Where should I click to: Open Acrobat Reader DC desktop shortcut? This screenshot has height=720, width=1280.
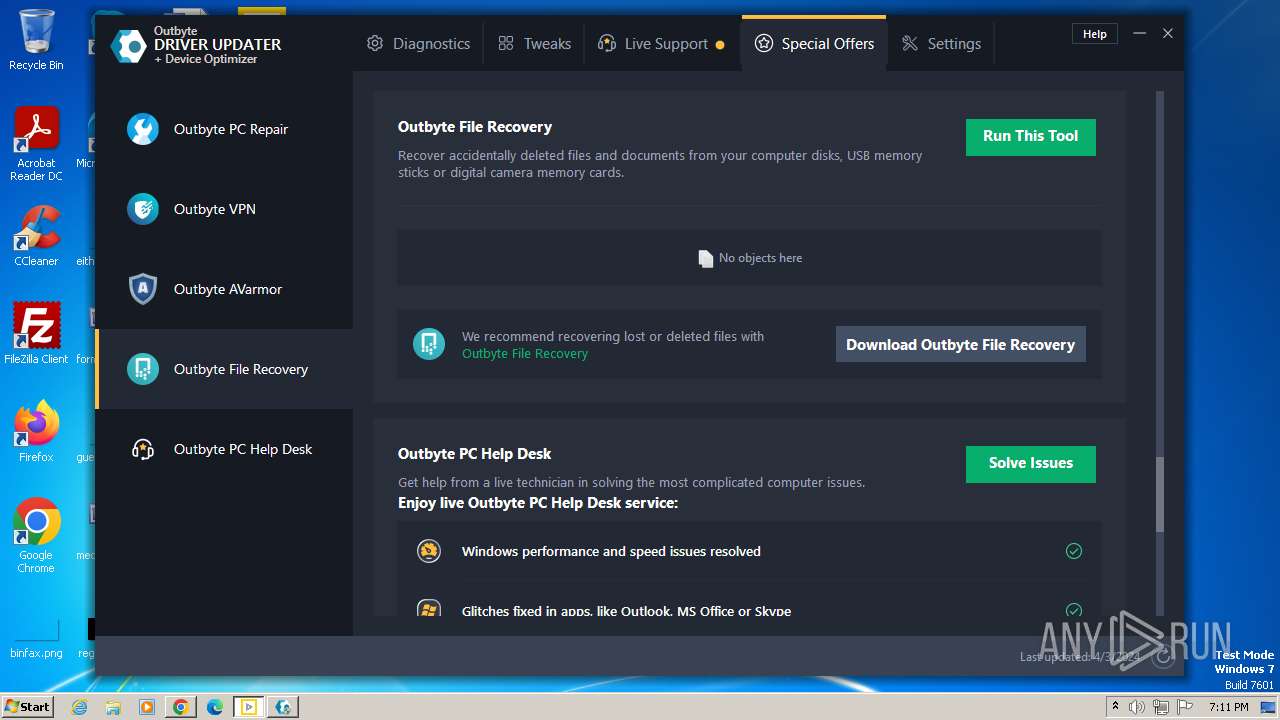coord(36,144)
